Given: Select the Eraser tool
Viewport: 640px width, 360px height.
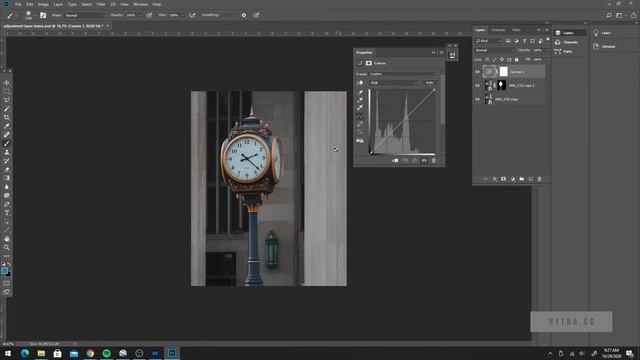Looking at the screenshot, I should coord(7,169).
